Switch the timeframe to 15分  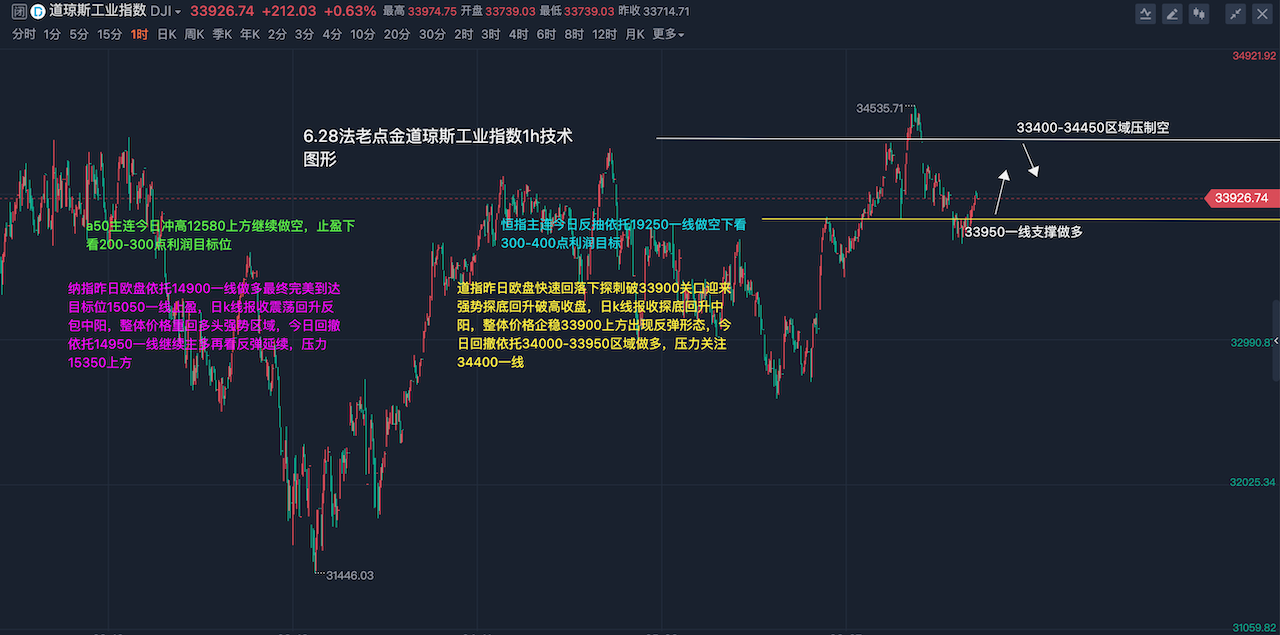109,34
